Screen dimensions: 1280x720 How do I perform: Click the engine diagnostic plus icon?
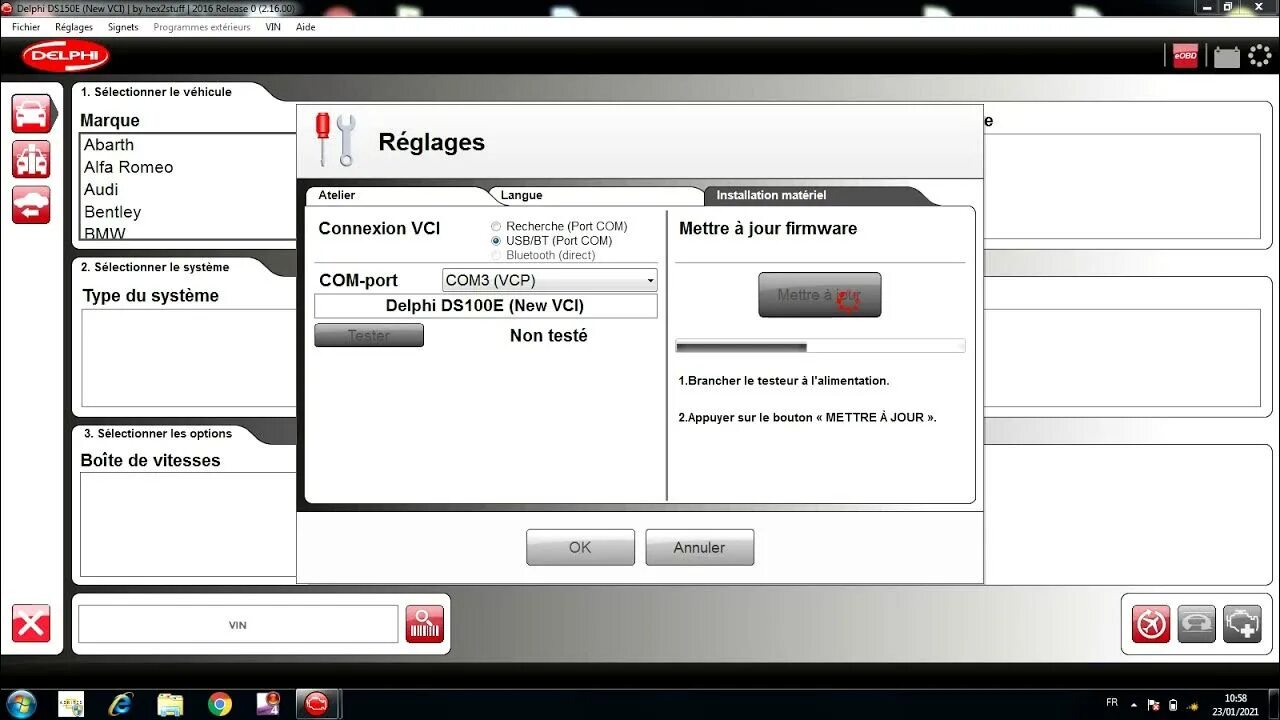click(x=1243, y=624)
